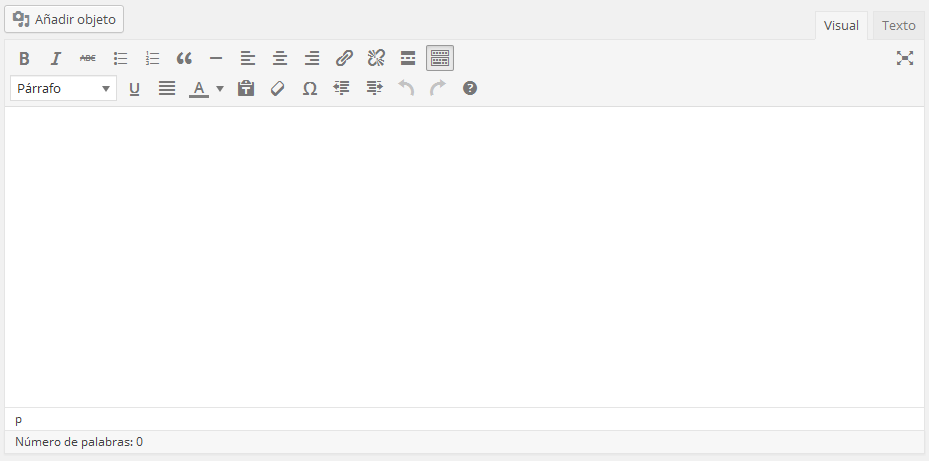Insert a bulleted list
Image resolution: width=929 pixels, height=461 pixels.
point(120,58)
